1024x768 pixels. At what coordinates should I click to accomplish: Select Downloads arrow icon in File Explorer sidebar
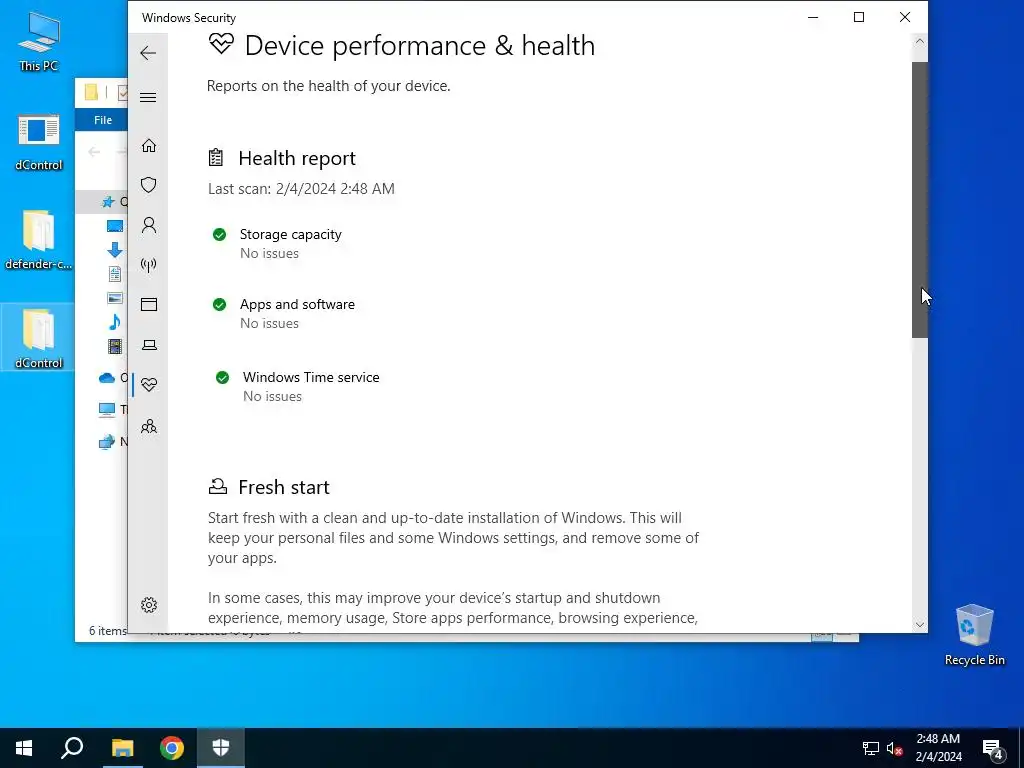[114, 249]
